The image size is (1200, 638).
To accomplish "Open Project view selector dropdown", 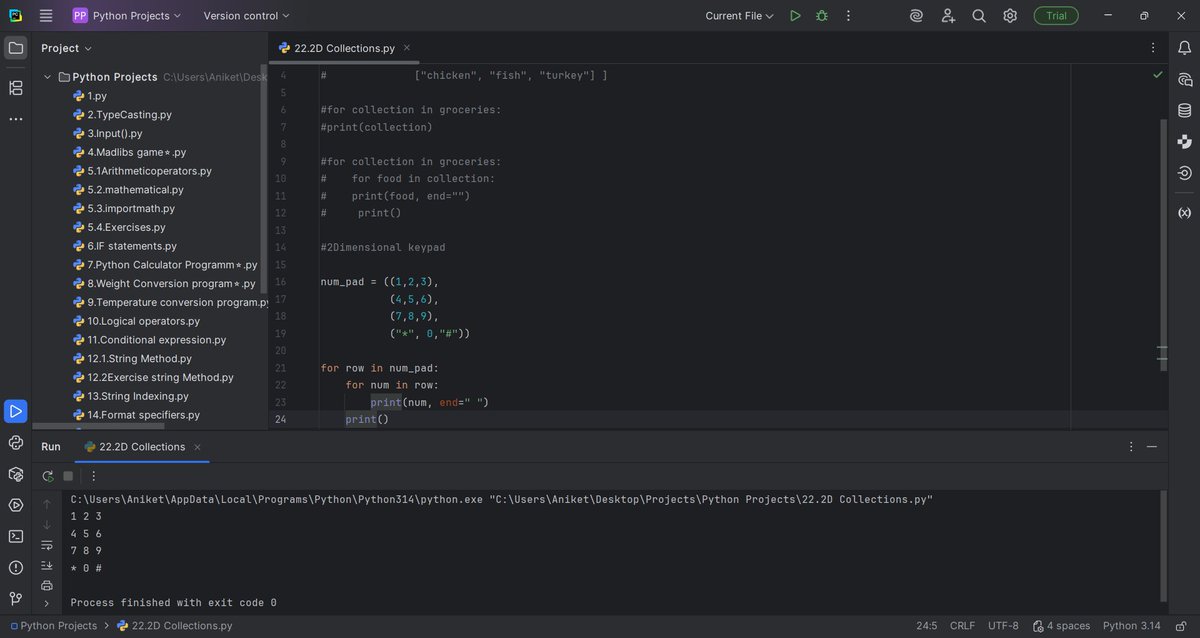I will (66, 48).
